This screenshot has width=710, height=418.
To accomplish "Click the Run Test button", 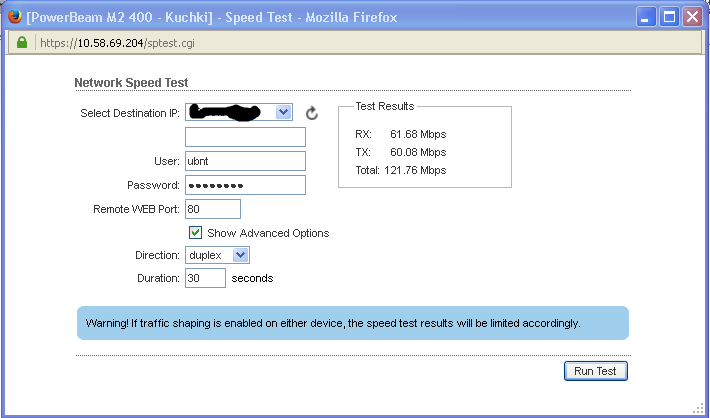I will pyautogui.click(x=595, y=371).
